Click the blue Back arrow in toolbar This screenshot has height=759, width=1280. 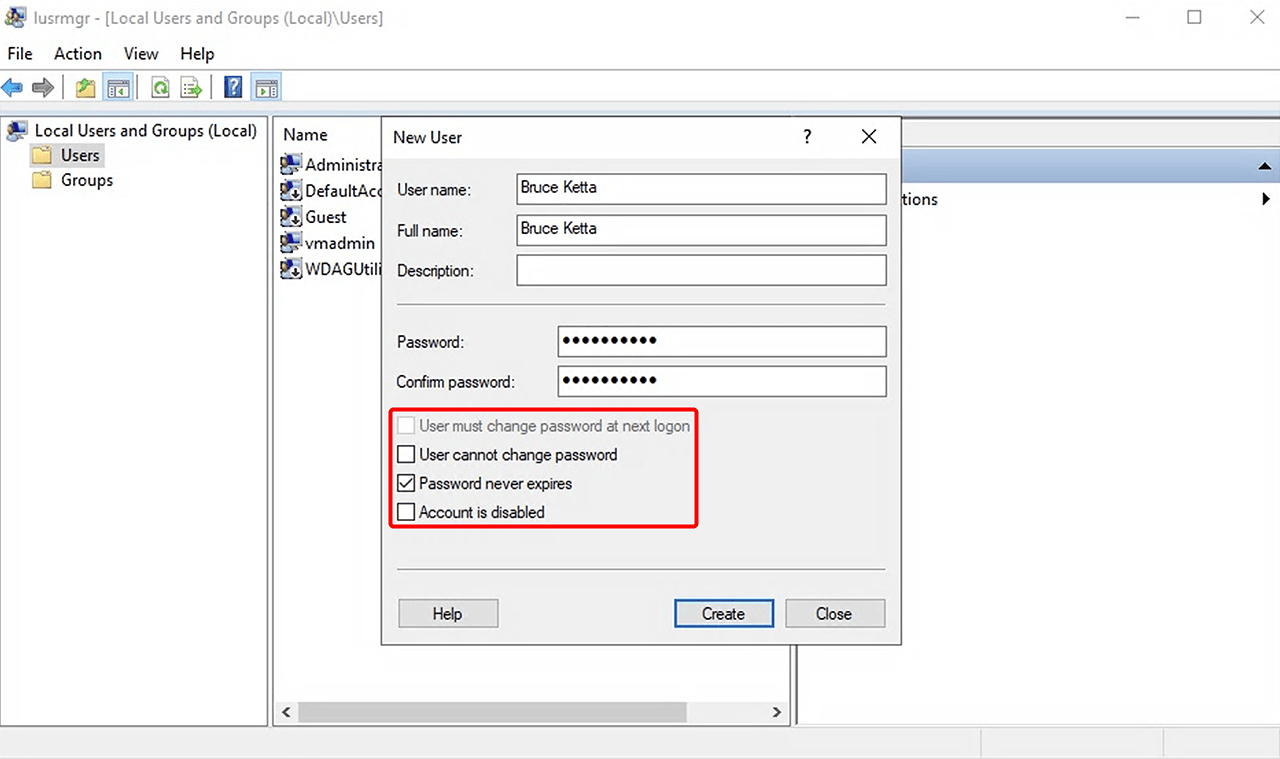click(13, 88)
